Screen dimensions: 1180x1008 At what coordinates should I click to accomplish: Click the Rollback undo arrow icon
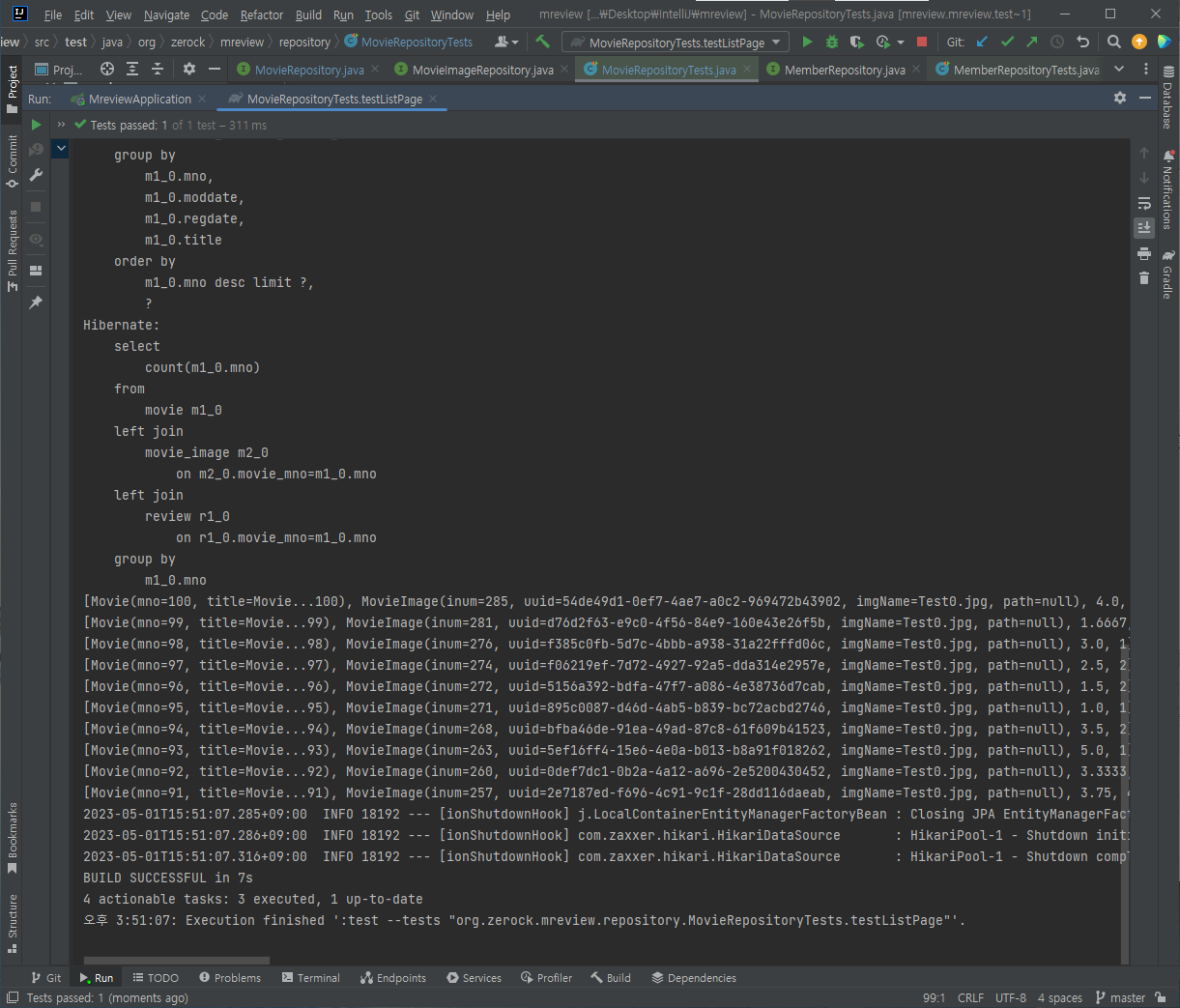click(x=1082, y=42)
